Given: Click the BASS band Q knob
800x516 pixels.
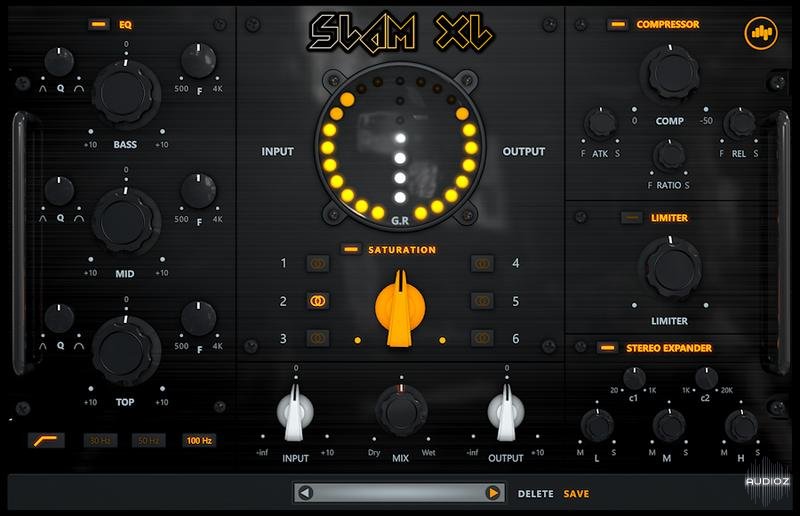Looking at the screenshot, I should coord(59,62).
